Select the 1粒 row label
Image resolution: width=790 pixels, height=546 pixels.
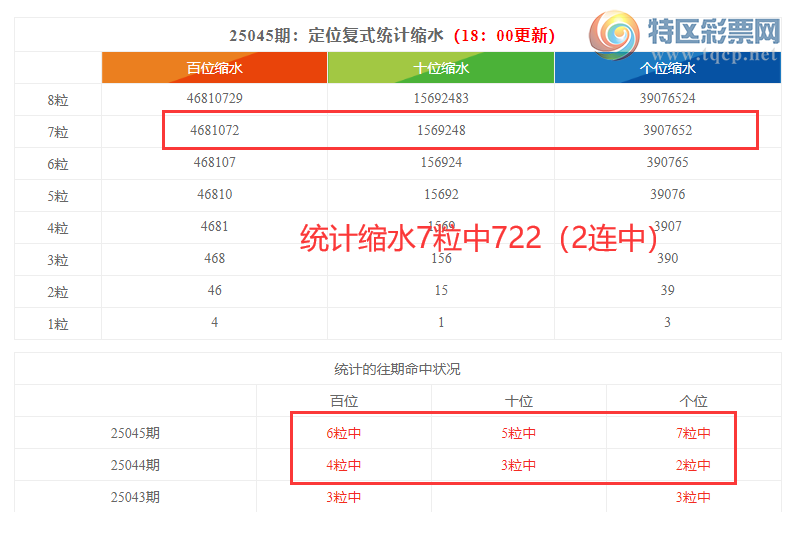click(58, 324)
